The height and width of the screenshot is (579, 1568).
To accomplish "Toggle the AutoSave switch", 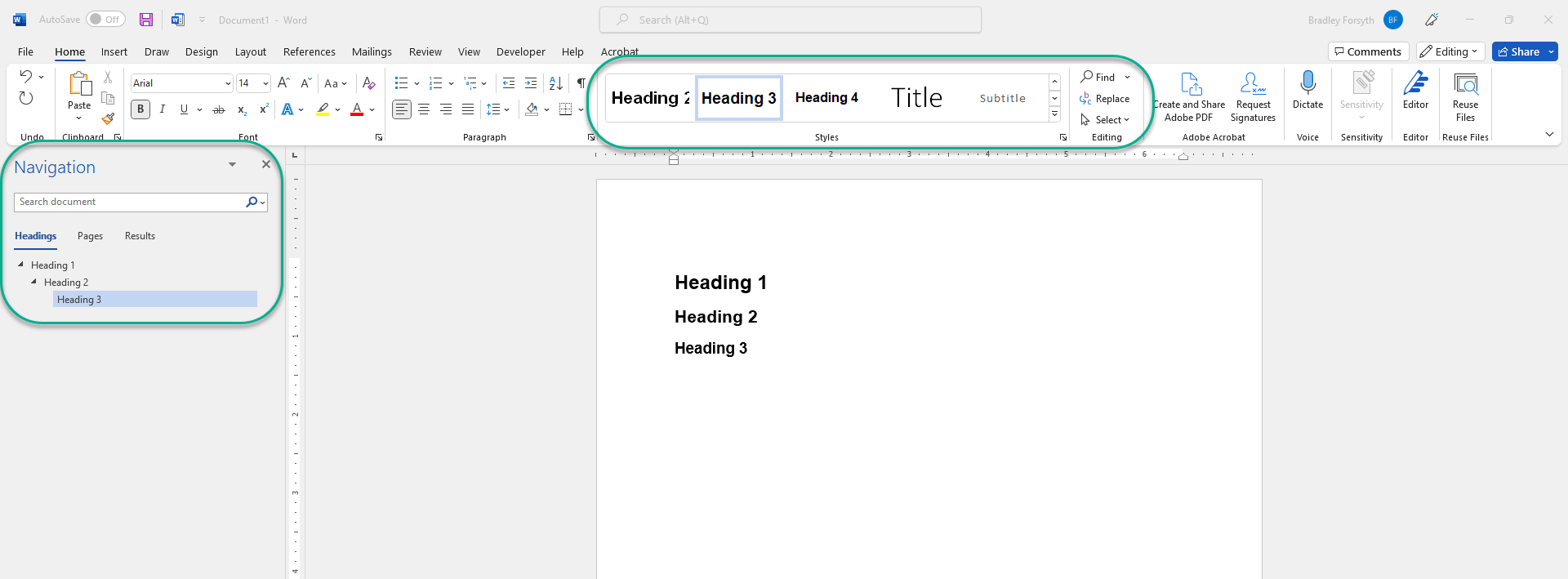I will pos(105,20).
